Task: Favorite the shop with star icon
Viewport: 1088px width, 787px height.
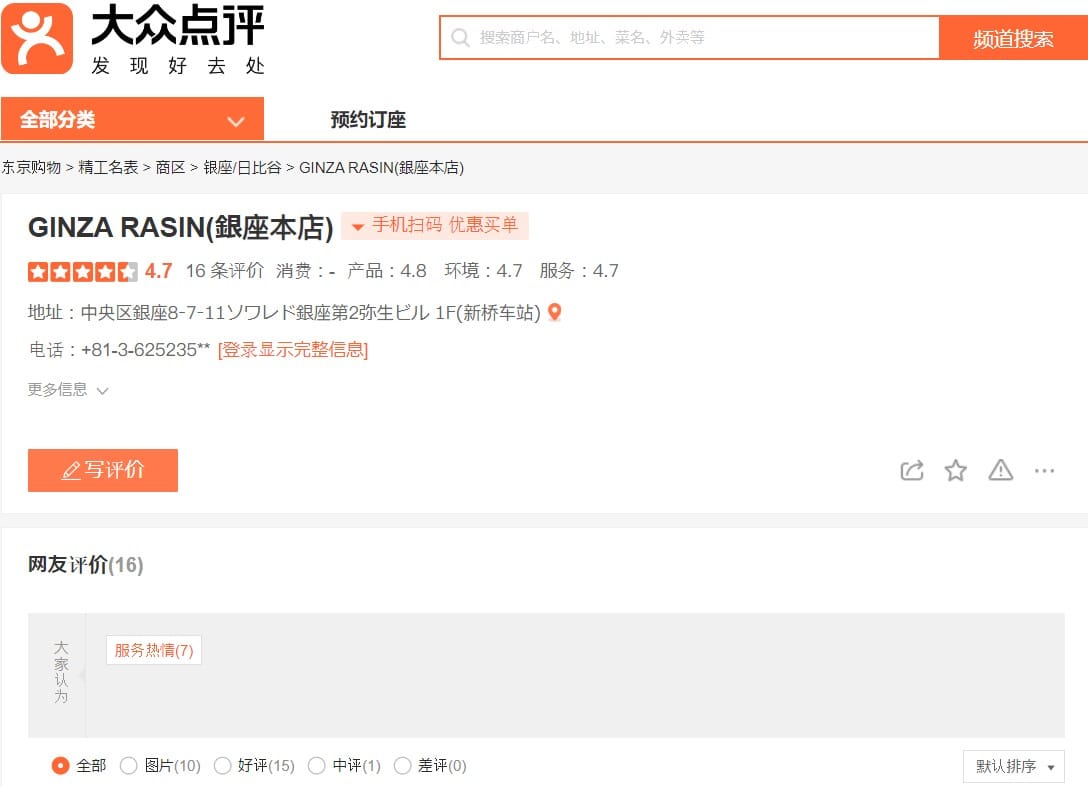Action: click(x=955, y=471)
